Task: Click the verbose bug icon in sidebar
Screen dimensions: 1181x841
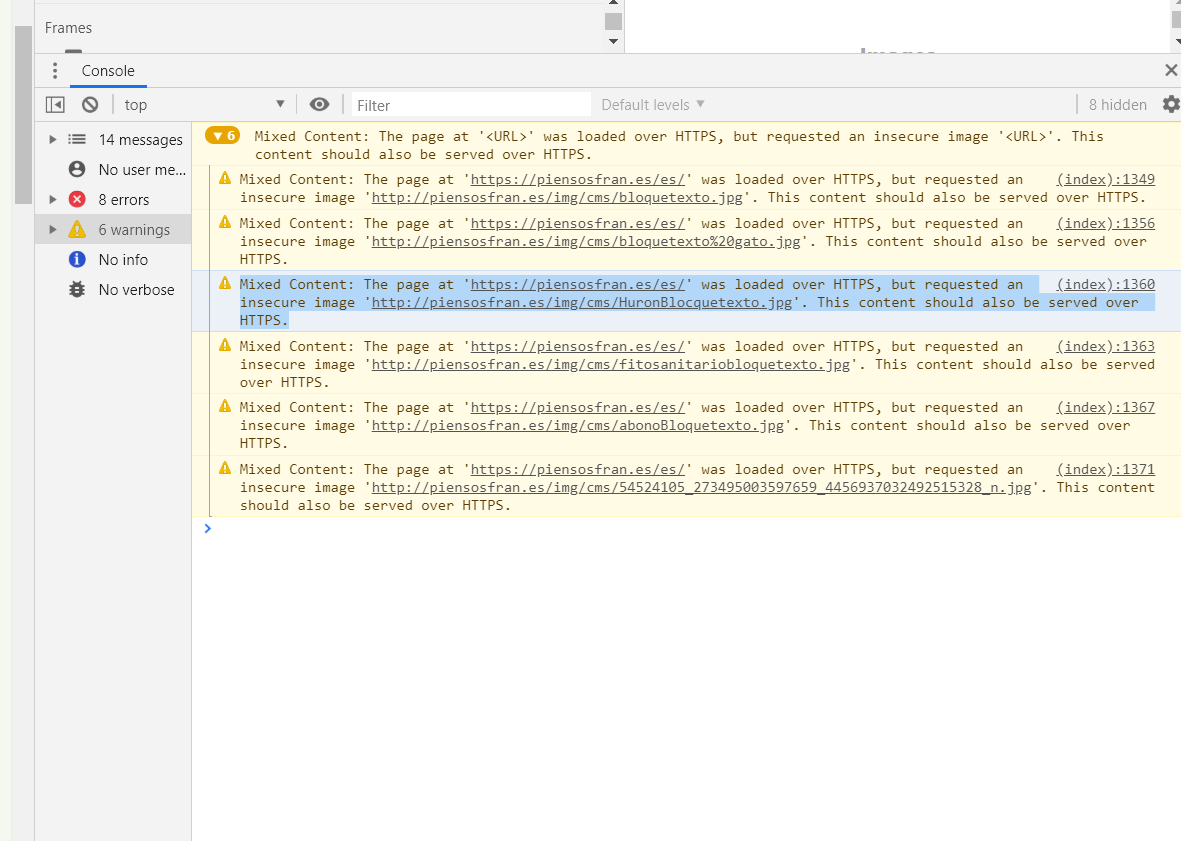Action: coord(77,289)
